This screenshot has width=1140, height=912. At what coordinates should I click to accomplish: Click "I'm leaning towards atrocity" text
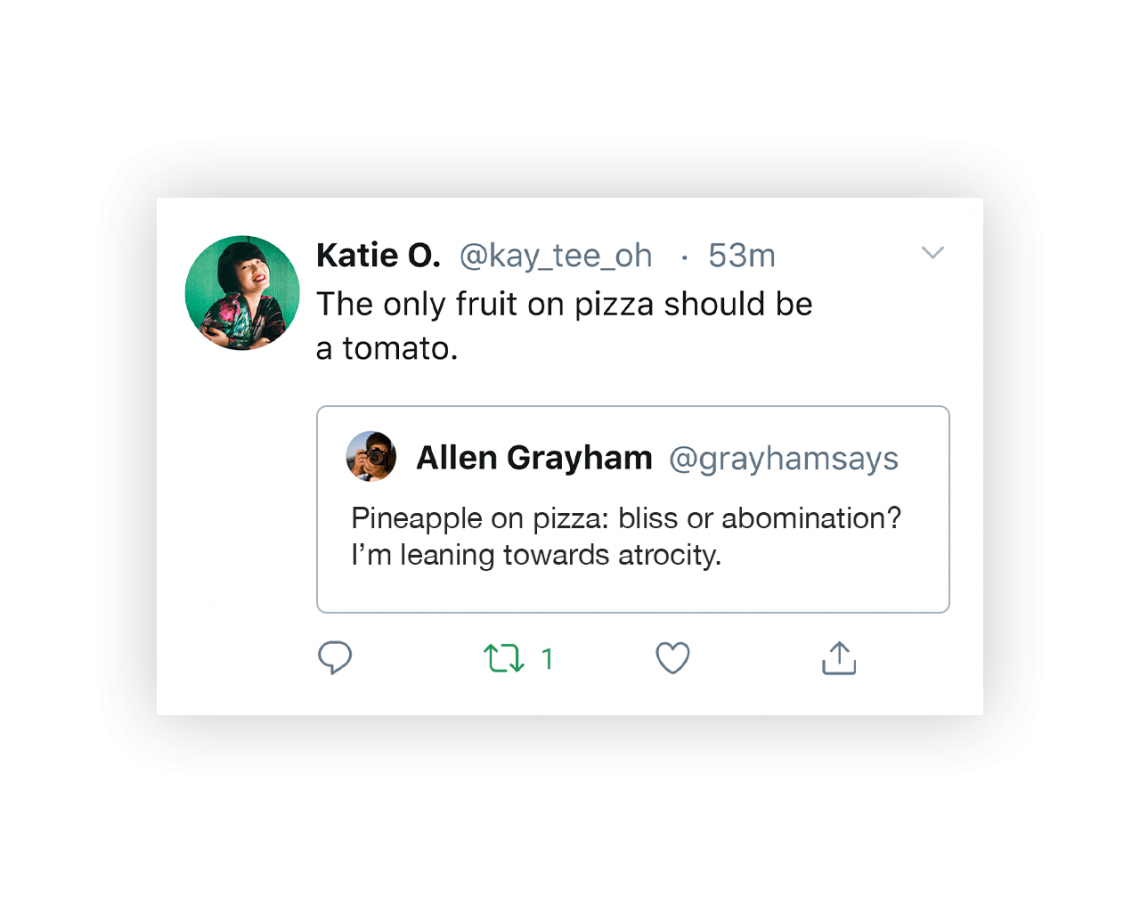click(x=535, y=555)
